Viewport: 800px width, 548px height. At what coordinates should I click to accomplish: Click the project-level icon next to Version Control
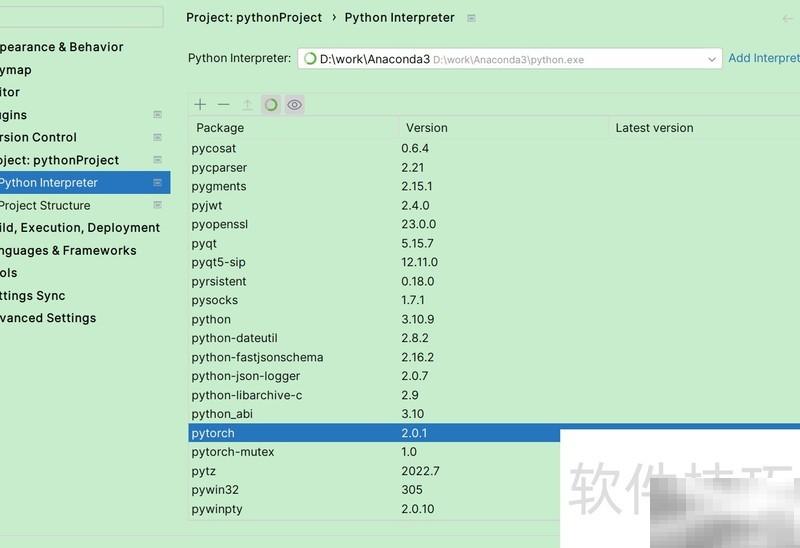click(157, 138)
